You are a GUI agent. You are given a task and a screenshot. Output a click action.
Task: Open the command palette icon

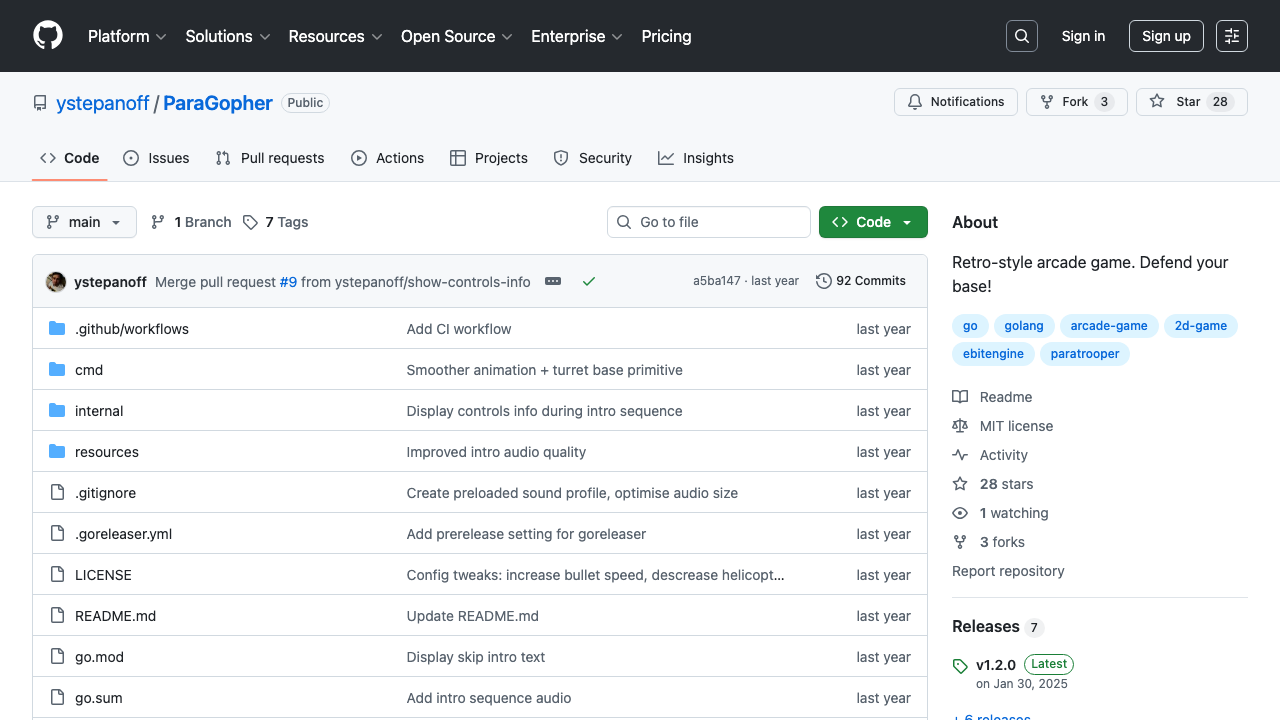click(x=1231, y=36)
